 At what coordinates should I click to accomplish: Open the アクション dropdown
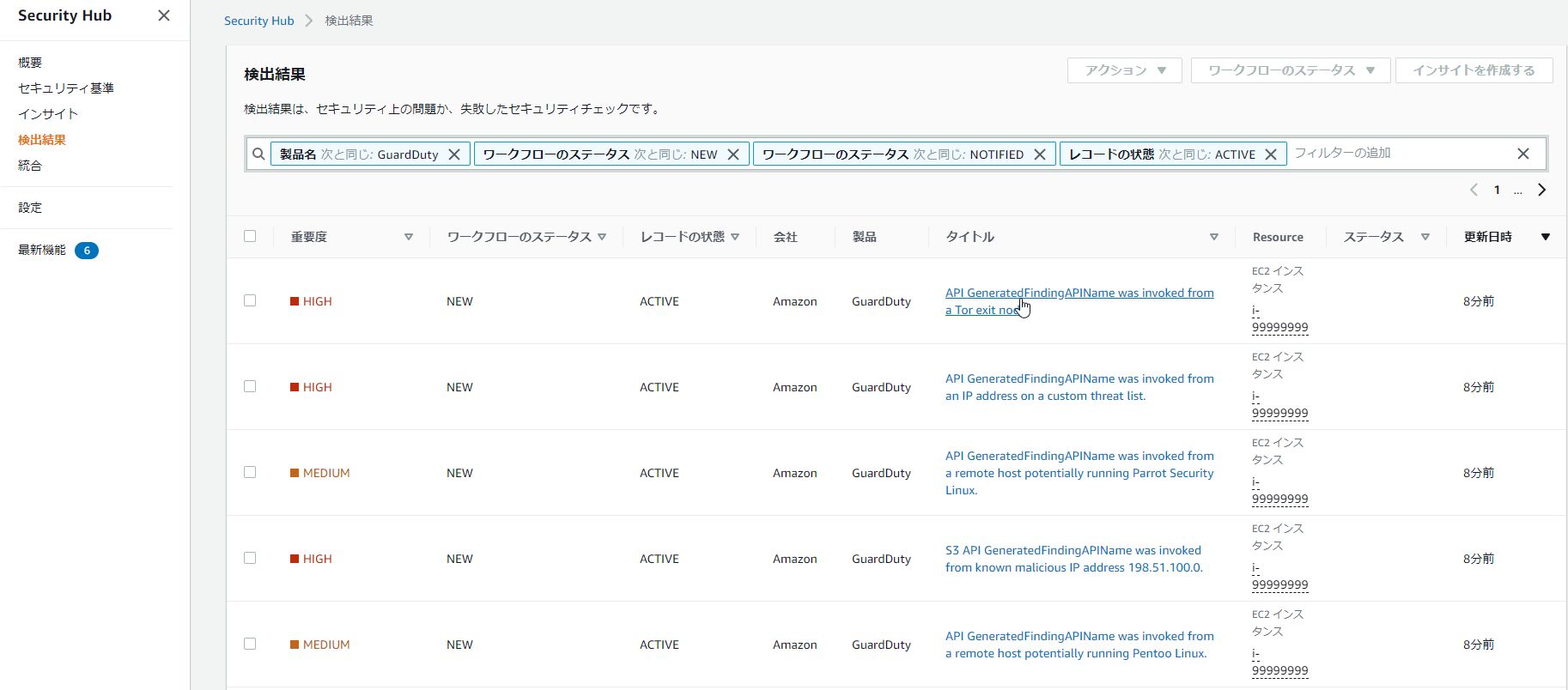(1125, 70)
